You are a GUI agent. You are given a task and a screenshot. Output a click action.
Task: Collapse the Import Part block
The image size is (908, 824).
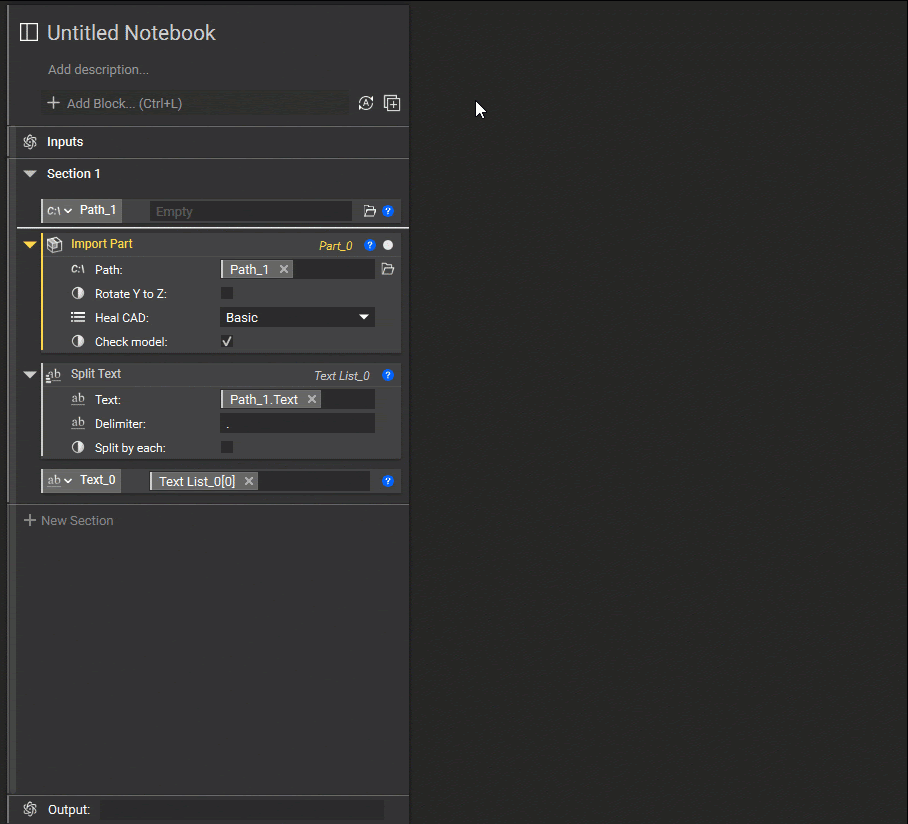(x=30, y=244)
